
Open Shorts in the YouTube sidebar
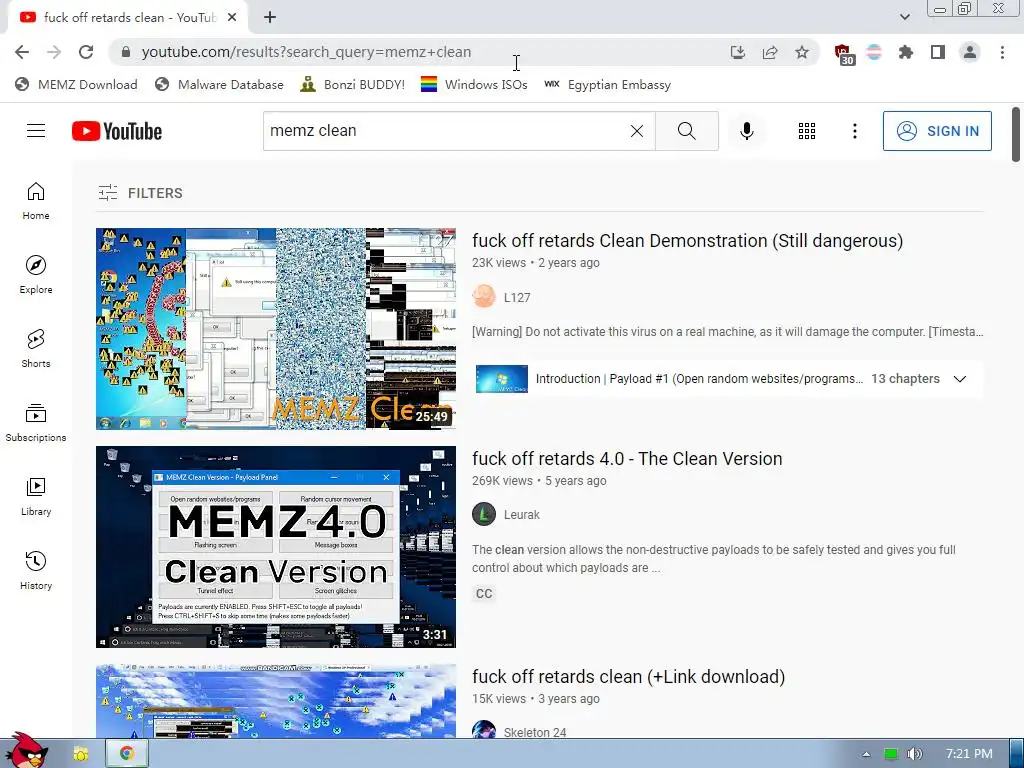coord(36,349)
